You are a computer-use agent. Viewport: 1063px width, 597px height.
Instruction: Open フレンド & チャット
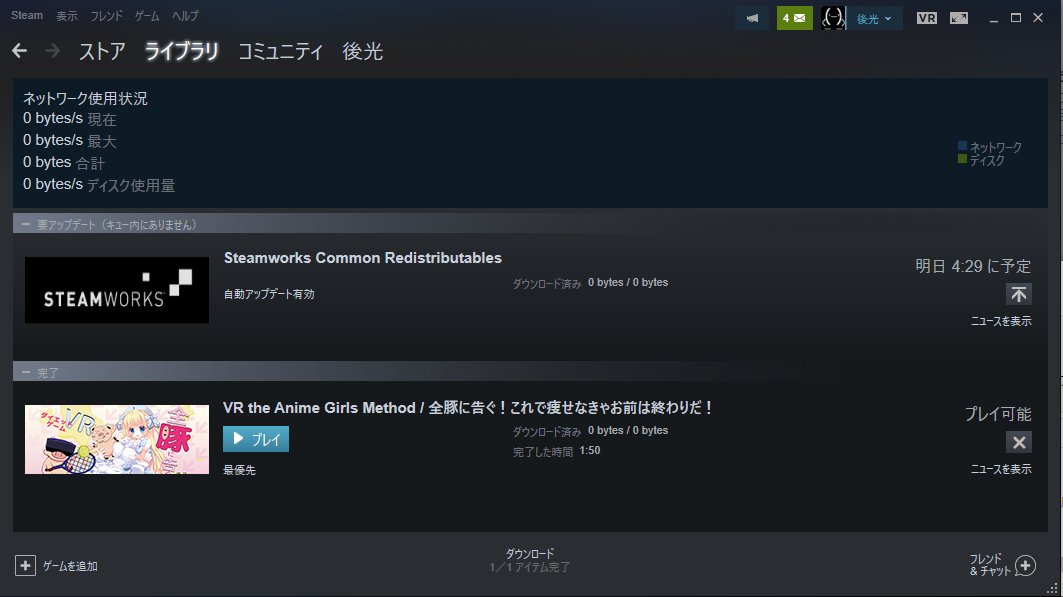[989, 564]
